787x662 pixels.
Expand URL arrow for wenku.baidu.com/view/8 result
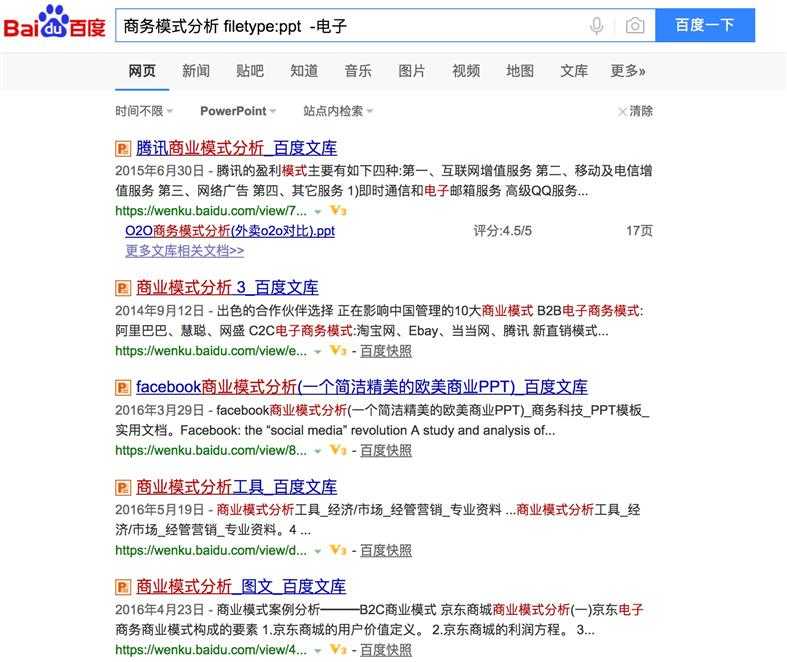pos(317,451)
